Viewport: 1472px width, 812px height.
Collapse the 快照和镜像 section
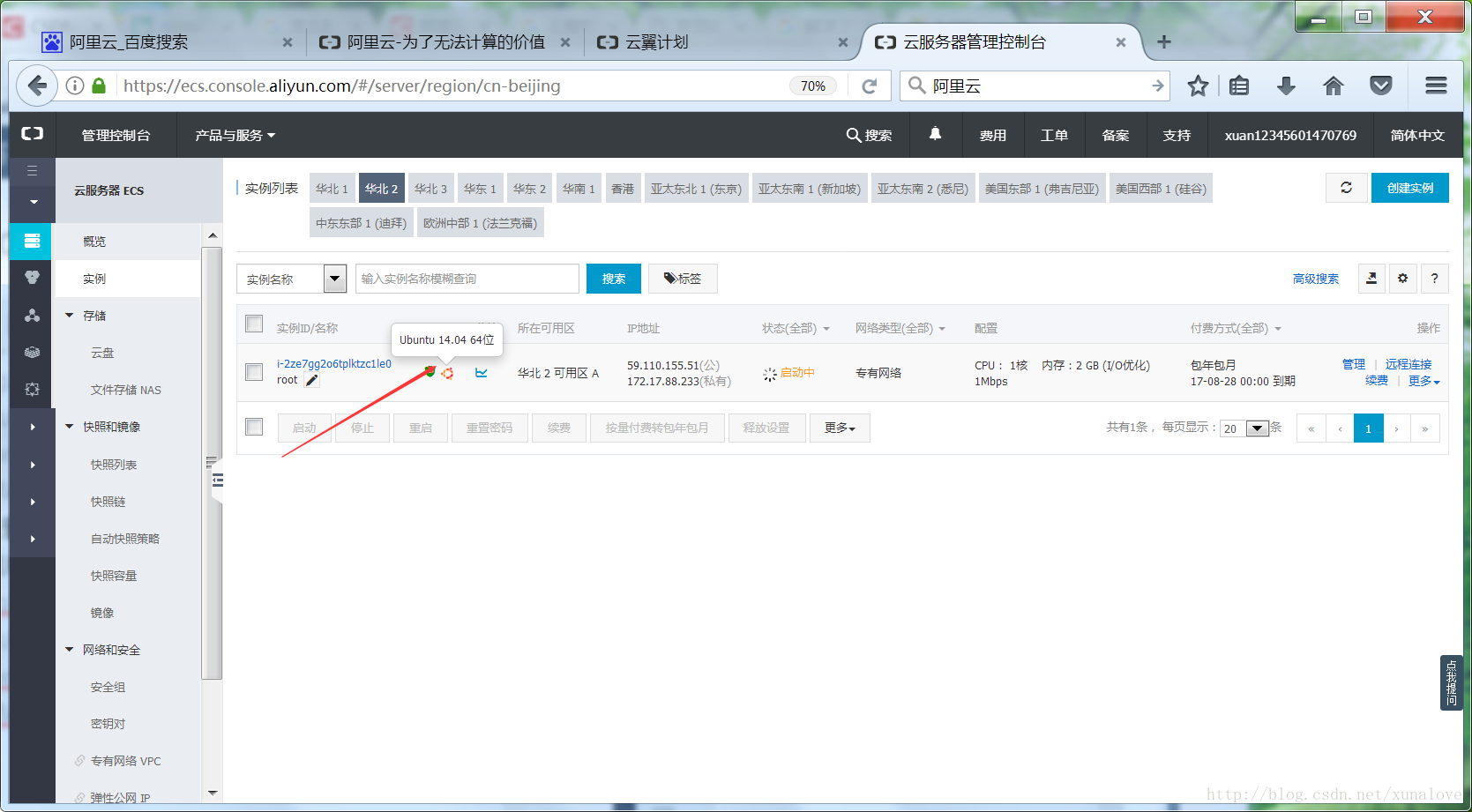(70, 426)
